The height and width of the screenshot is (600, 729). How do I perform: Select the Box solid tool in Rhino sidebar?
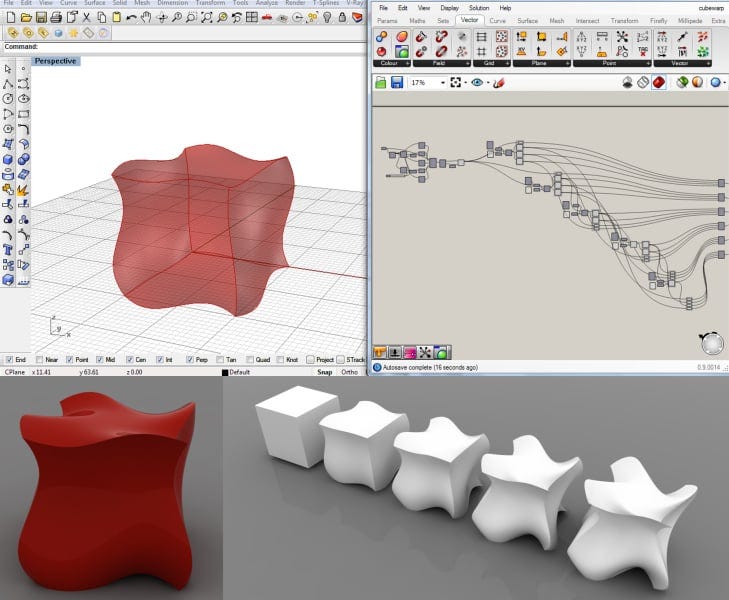click(x=8, y=159)
